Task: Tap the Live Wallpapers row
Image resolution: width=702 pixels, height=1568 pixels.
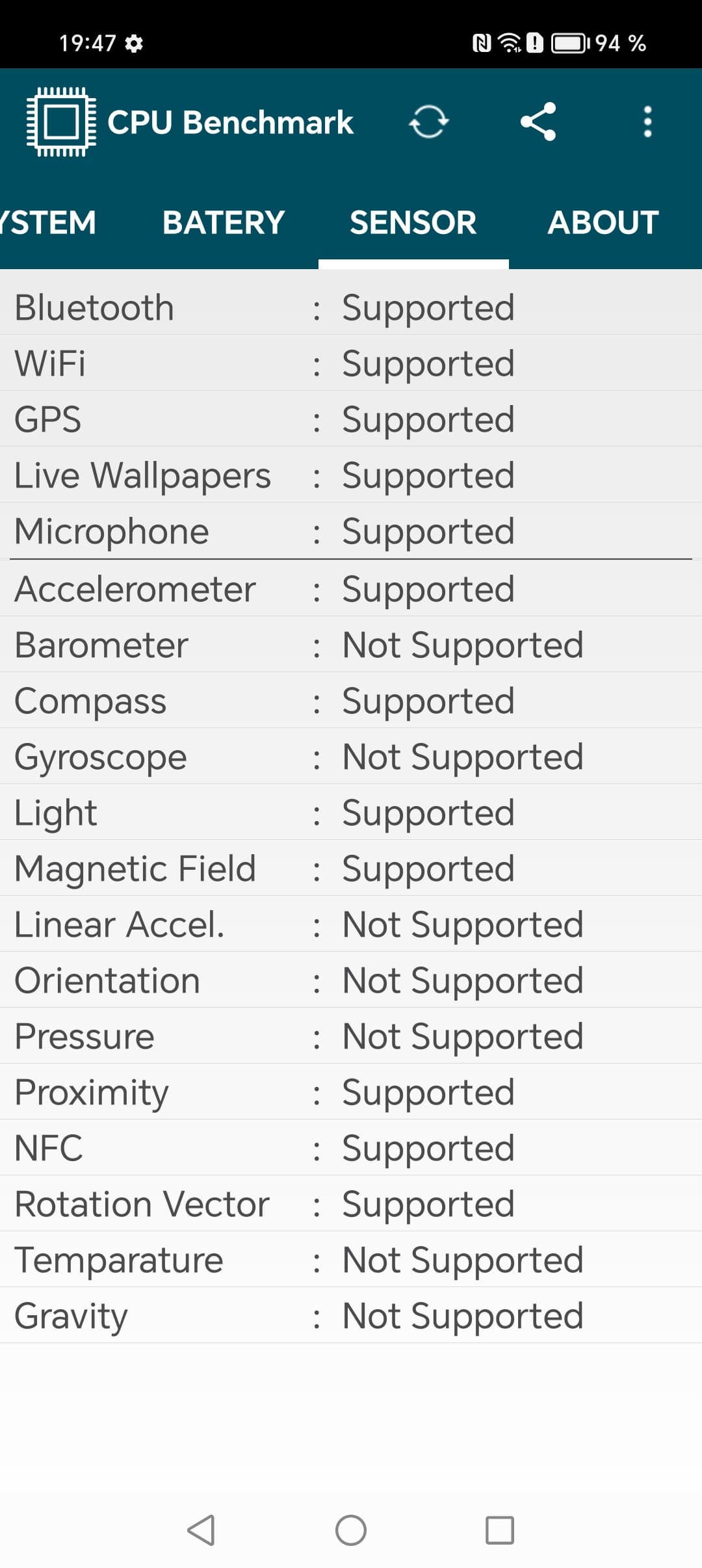Action: [351, 475]
